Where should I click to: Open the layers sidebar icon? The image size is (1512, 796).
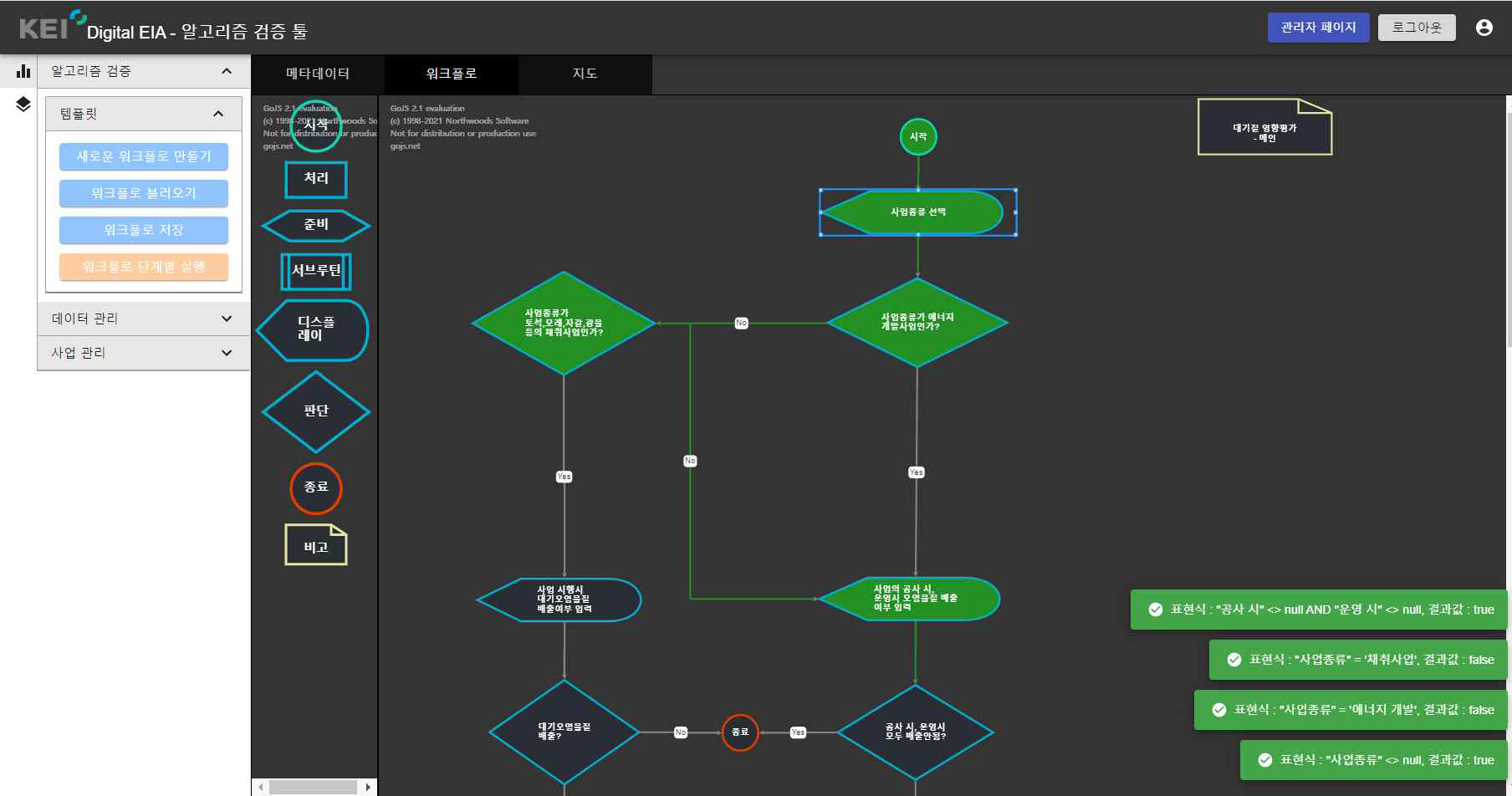click(23, 105)
